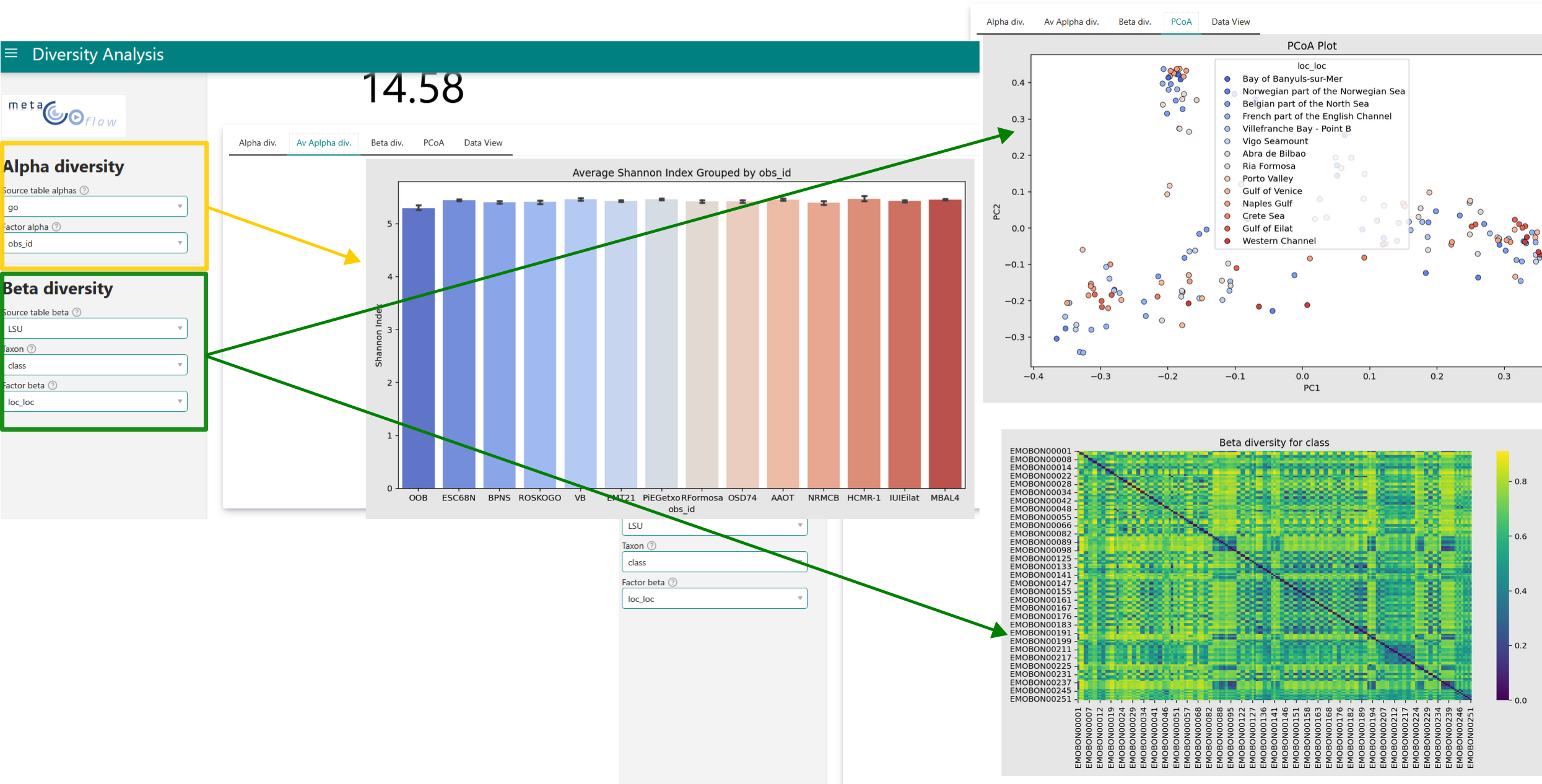Select the PCoA tab in center panel
Viewport: 1542px width, 784px height.
coord(433,142)
